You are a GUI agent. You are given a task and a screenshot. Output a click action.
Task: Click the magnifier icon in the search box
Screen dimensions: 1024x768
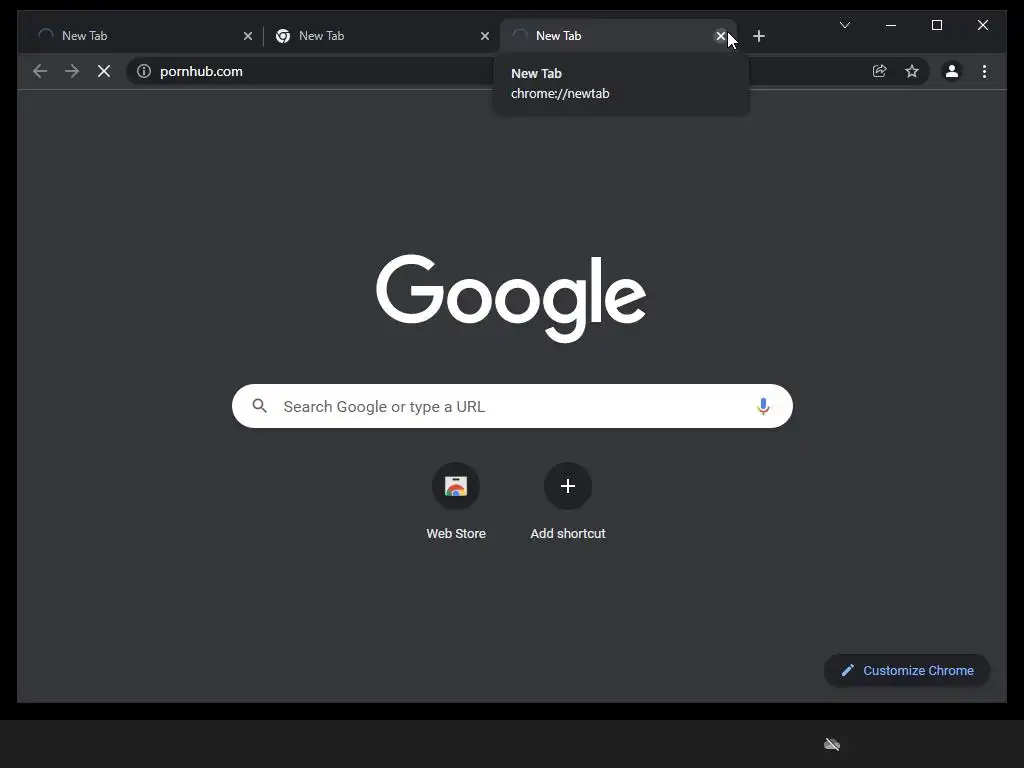[259, 406]
